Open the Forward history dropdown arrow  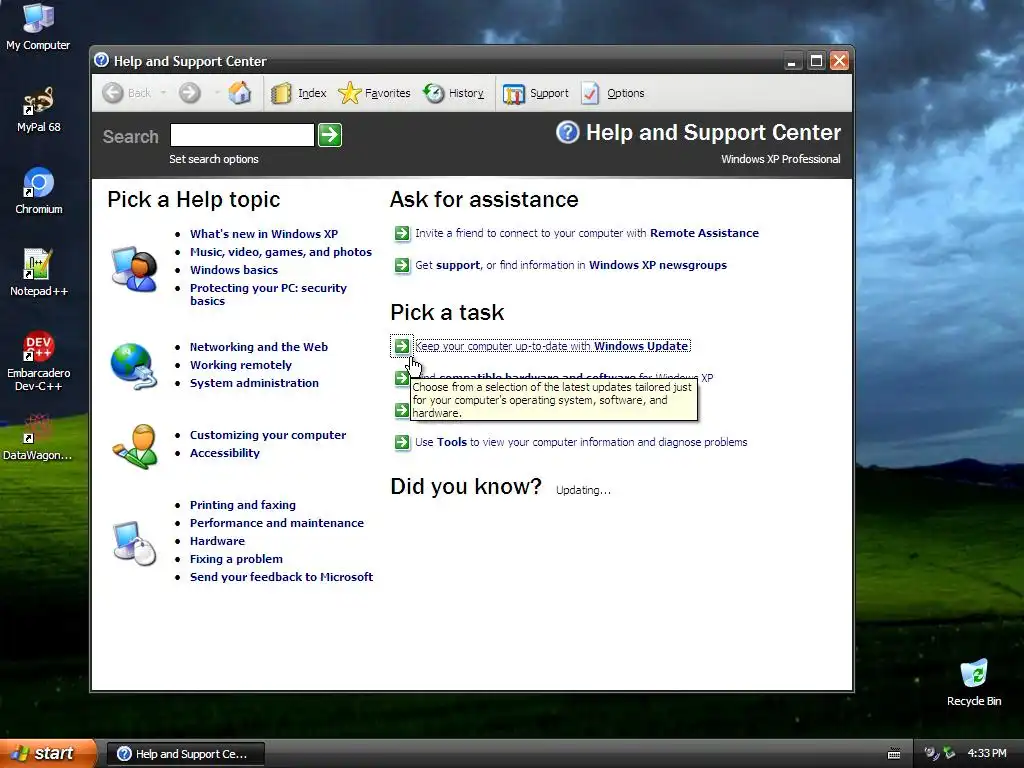click(x=216, y=93)
